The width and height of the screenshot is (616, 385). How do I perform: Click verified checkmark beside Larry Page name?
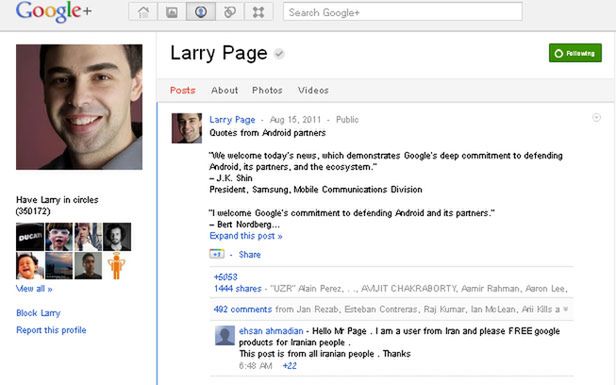(x=279, y=53)
